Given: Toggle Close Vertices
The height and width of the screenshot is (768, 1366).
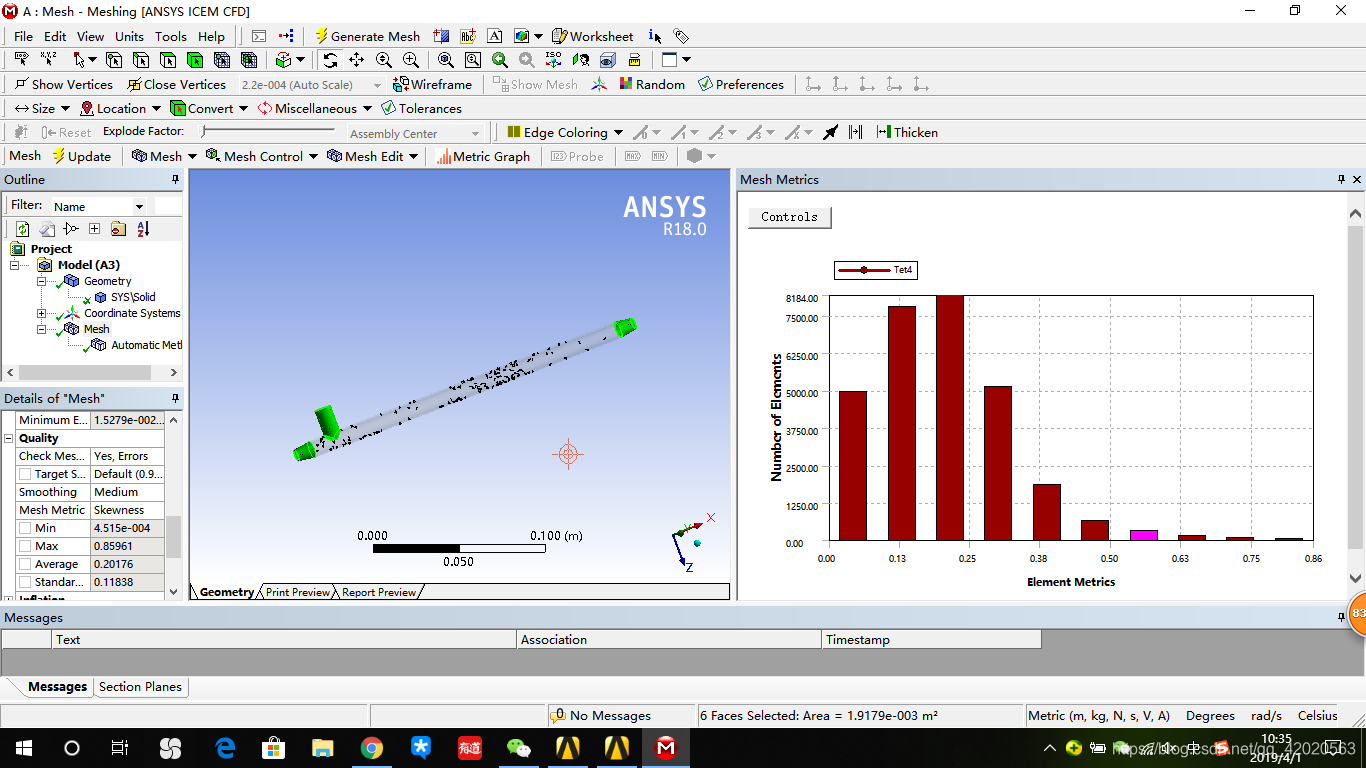Looking at the screenshot, I should [176, 84].
